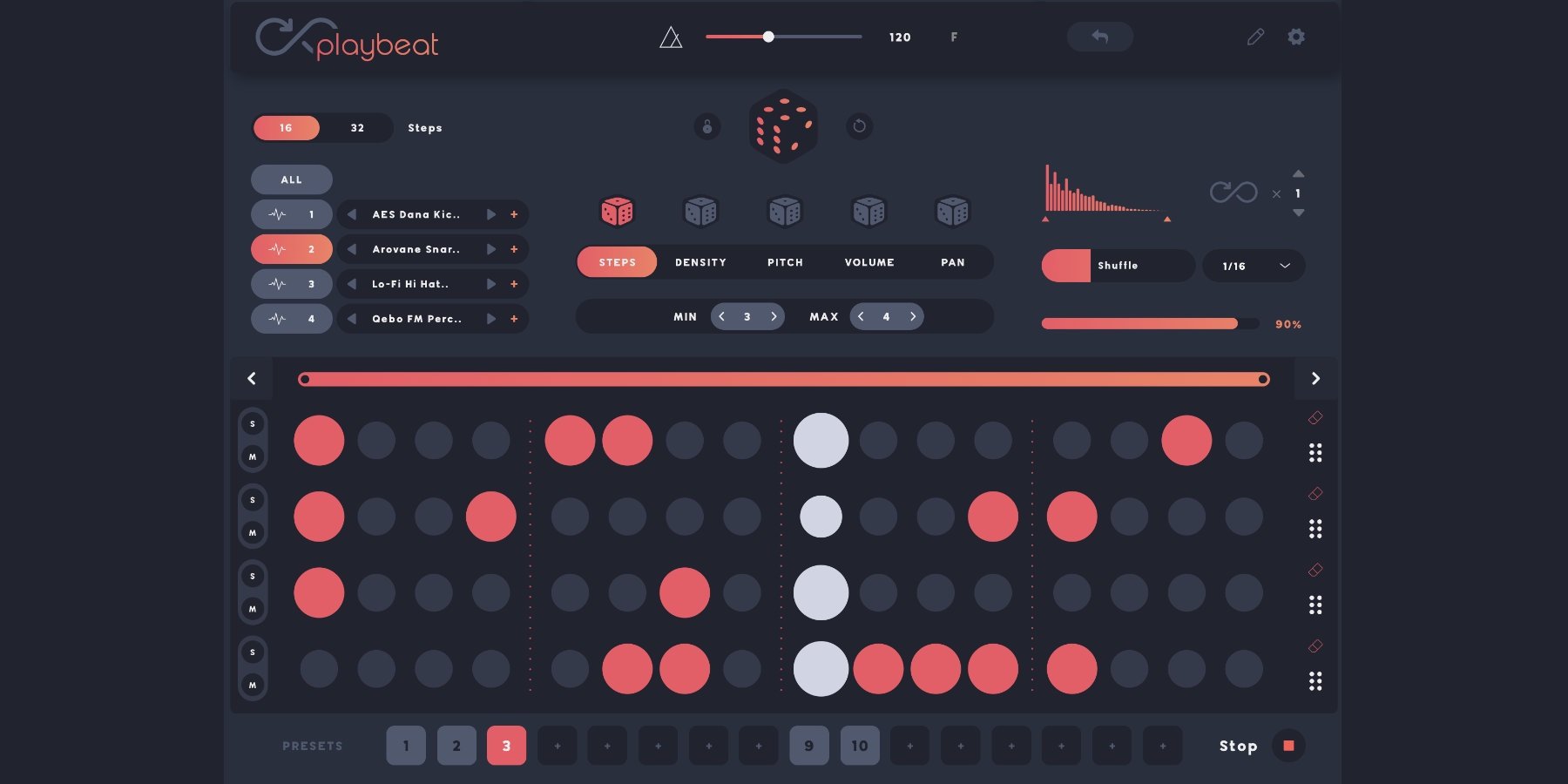
Task: Click the infinity loop icon
Action: pos(1233,193)
